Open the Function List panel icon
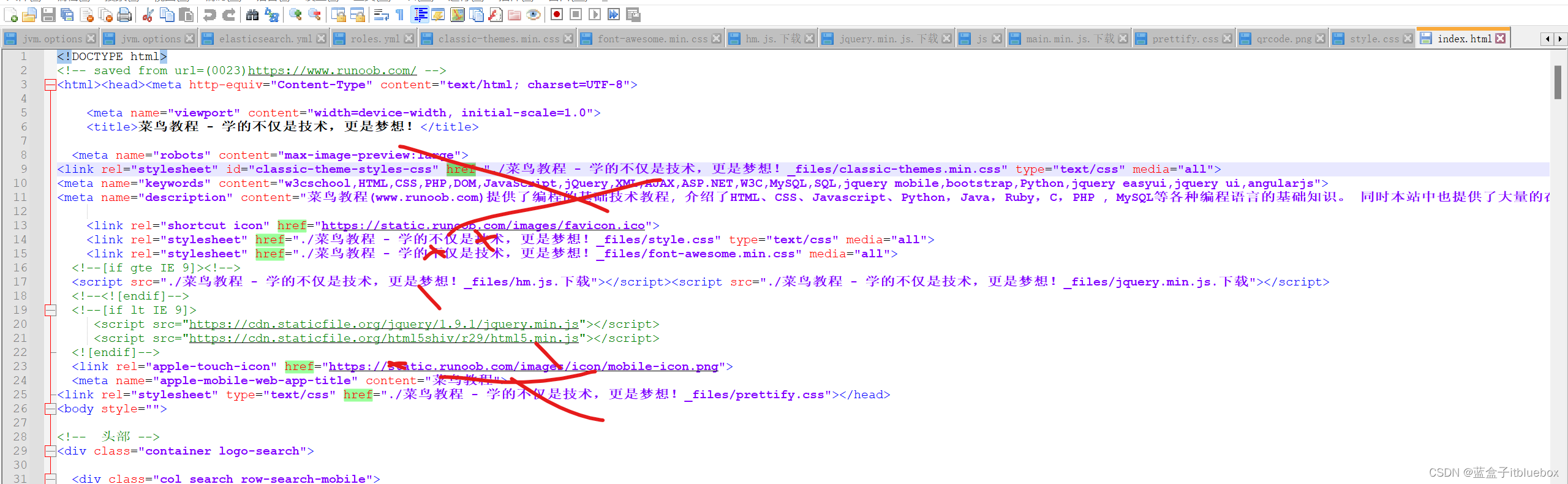Viewport: 1568px width, 484px height. 496,15
